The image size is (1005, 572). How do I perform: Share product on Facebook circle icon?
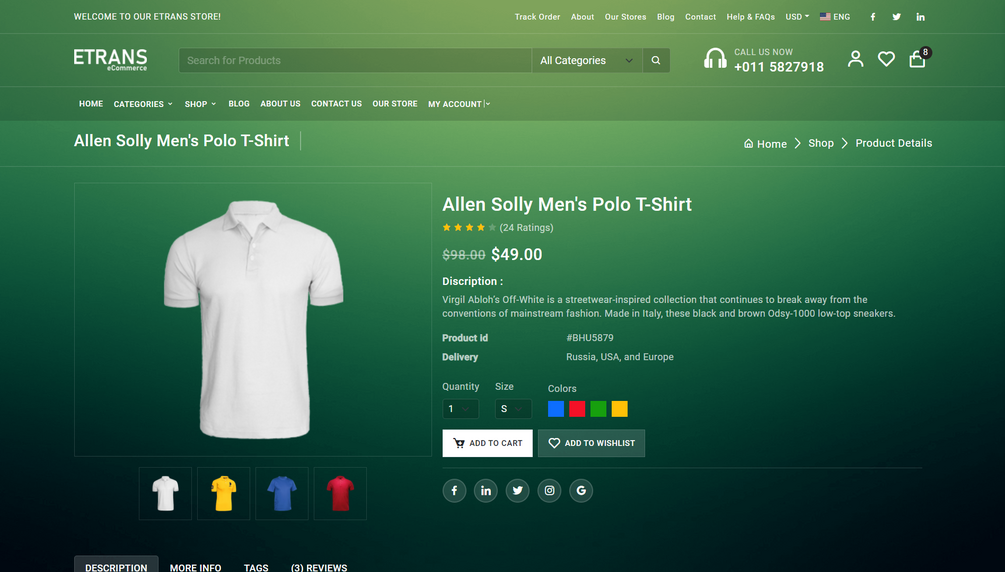[x=454, y=491]
